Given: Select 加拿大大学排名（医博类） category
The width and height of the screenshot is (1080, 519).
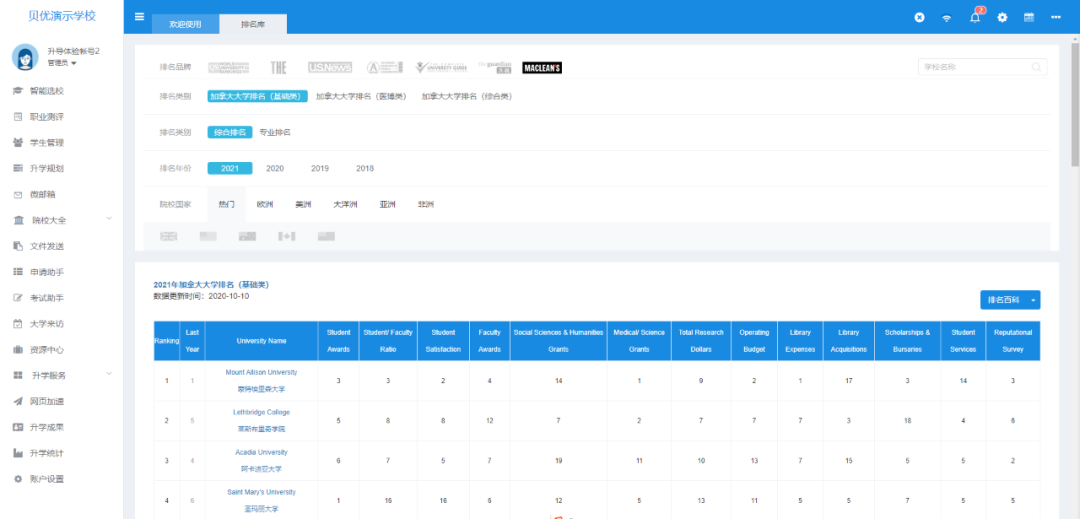Looking at the screenshot, I should click(x=361, y=97).
